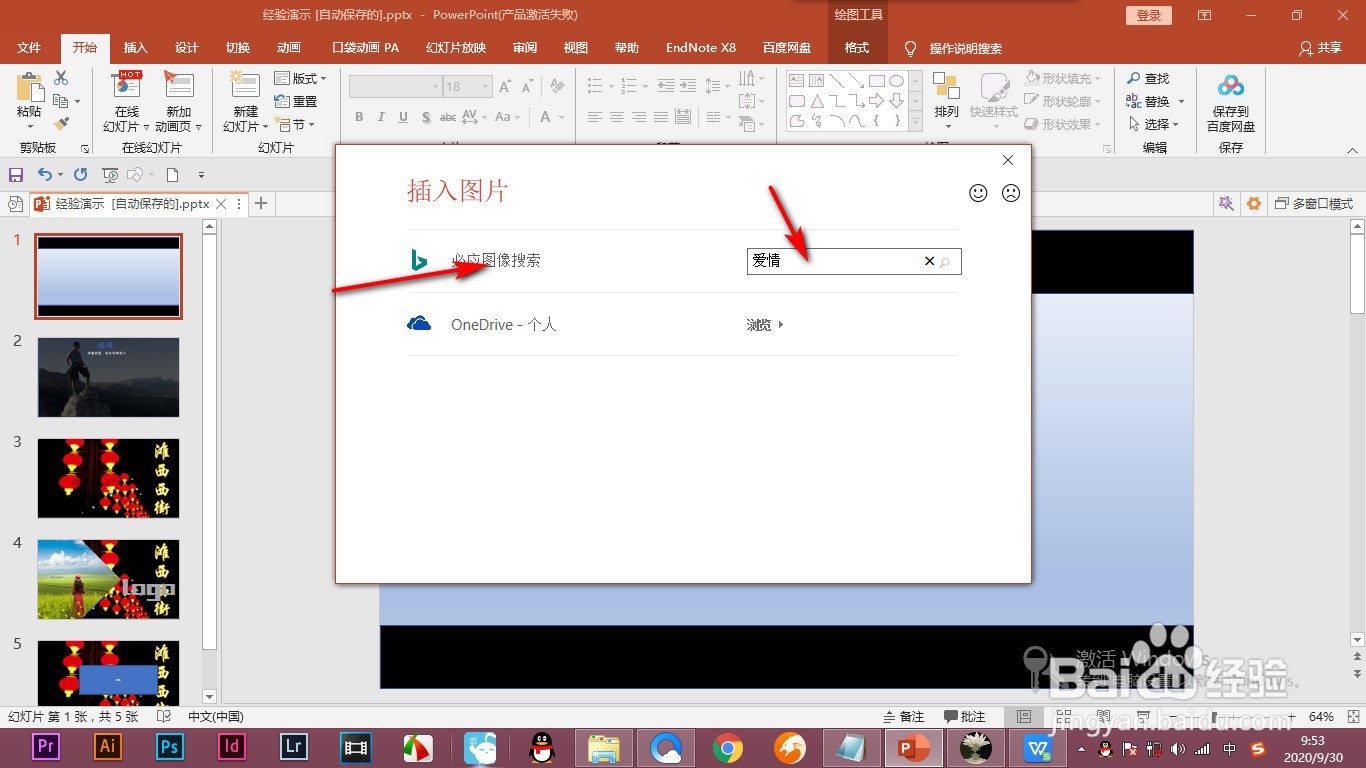Screen dimensions: 1366x768
Task: Click the 必应图像搜索 Bing image search label
Action: (x=496, y=260)
